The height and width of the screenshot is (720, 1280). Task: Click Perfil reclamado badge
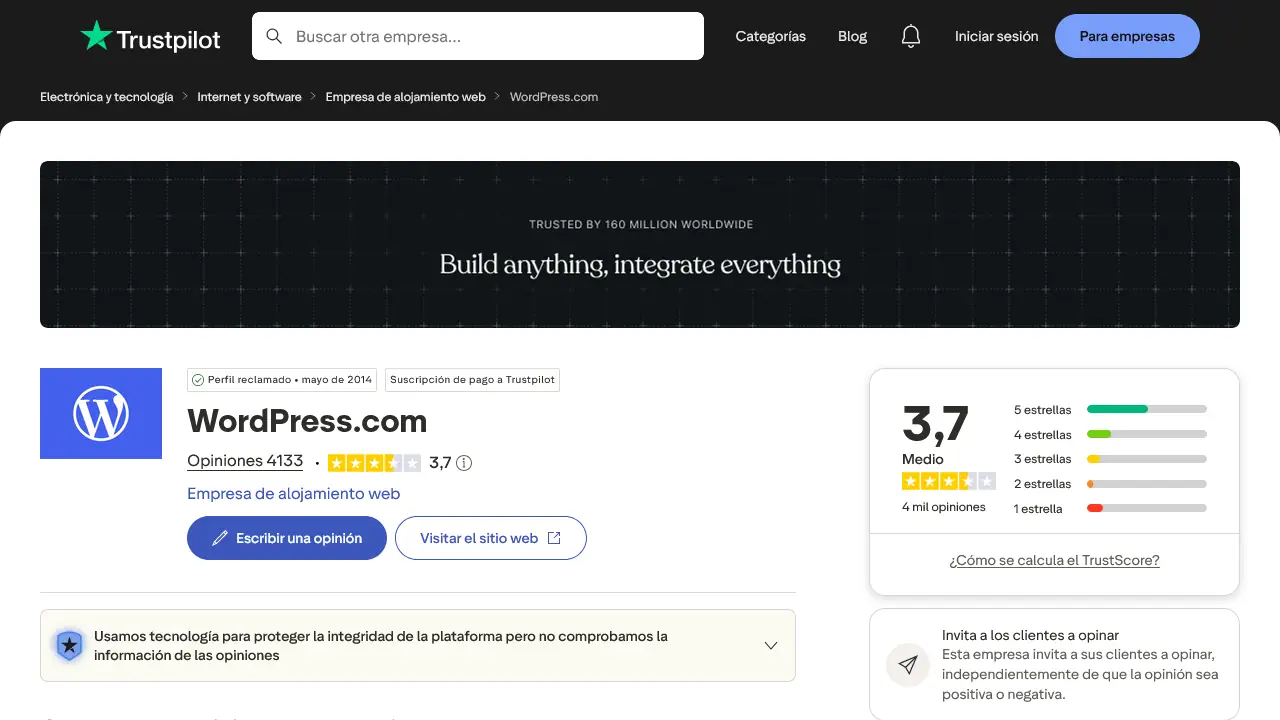(282, 380)
